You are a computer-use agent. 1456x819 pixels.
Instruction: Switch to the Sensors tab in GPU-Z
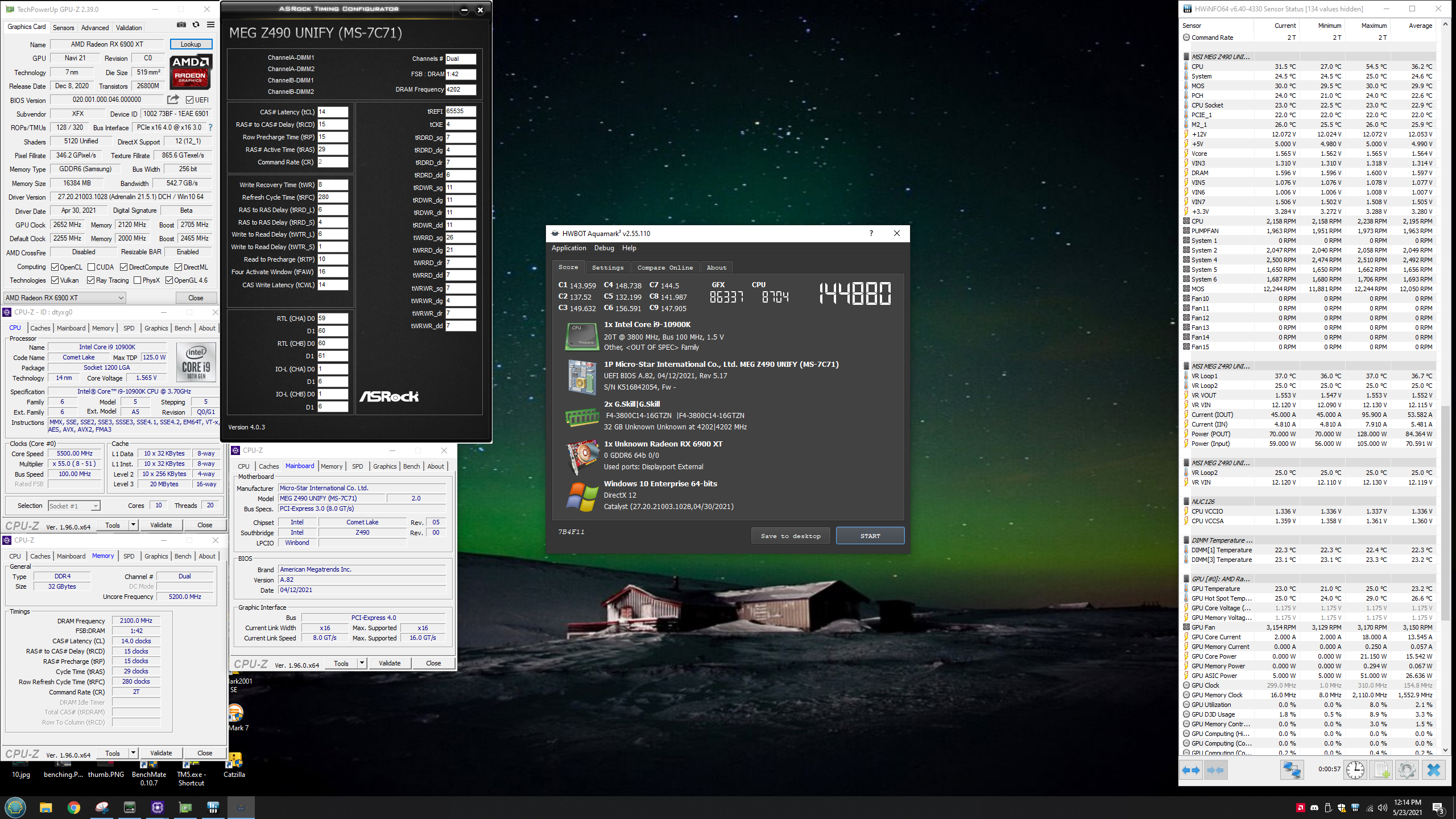[x=63, y=27]
